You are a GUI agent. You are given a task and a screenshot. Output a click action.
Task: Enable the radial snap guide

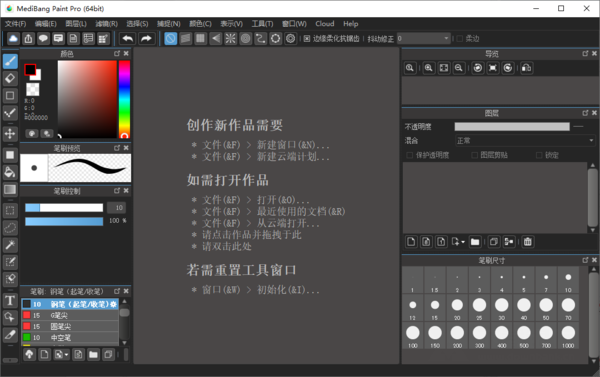pyautogui.click(x=231, y=39)
